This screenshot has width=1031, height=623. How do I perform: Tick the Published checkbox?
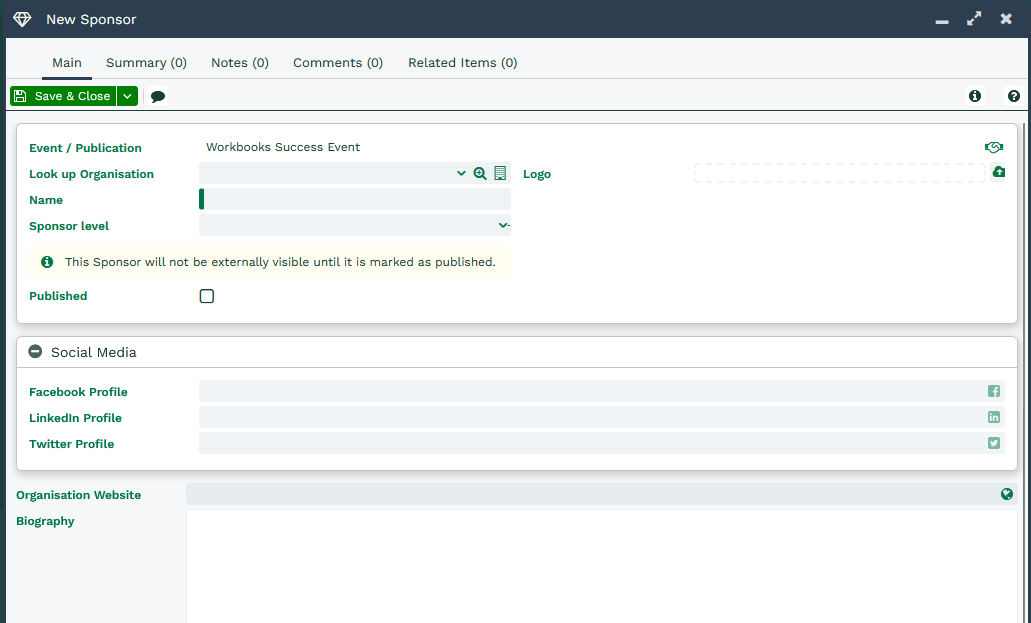(x=207, y=296)
